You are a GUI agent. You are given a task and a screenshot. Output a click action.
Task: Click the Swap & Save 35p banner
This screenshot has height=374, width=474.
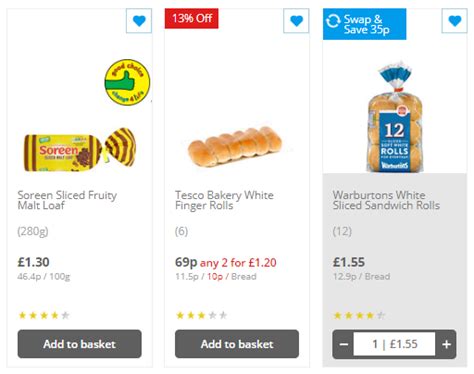365,24
